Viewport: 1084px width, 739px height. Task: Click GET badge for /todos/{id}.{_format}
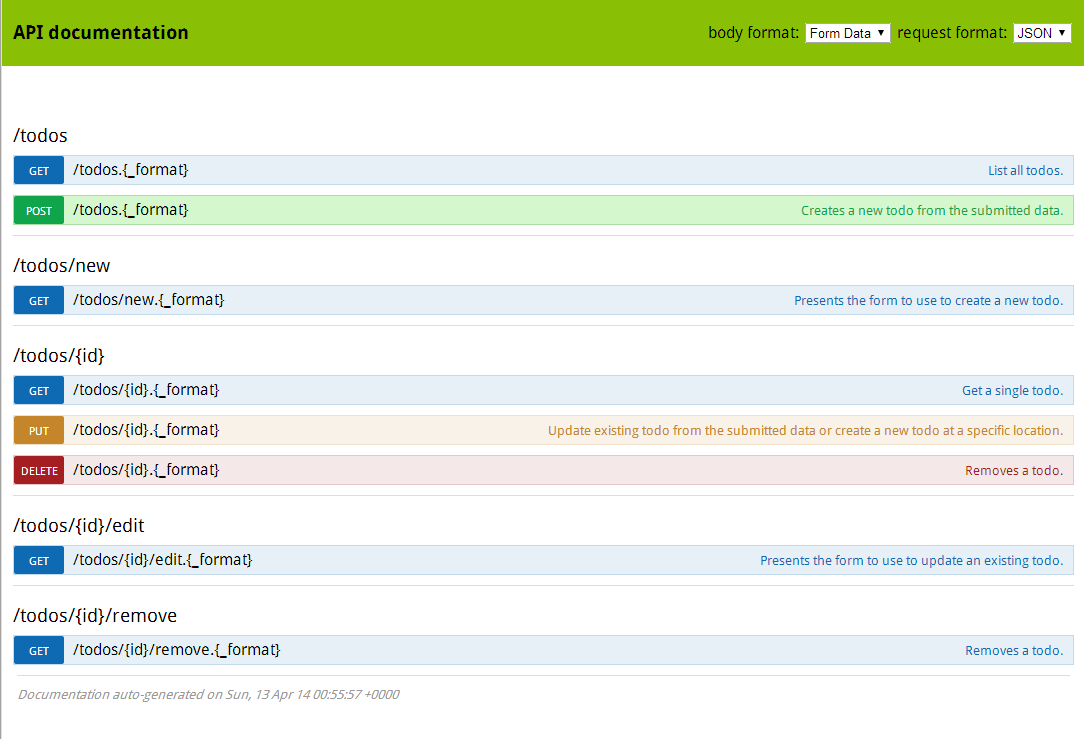(39, 391)
